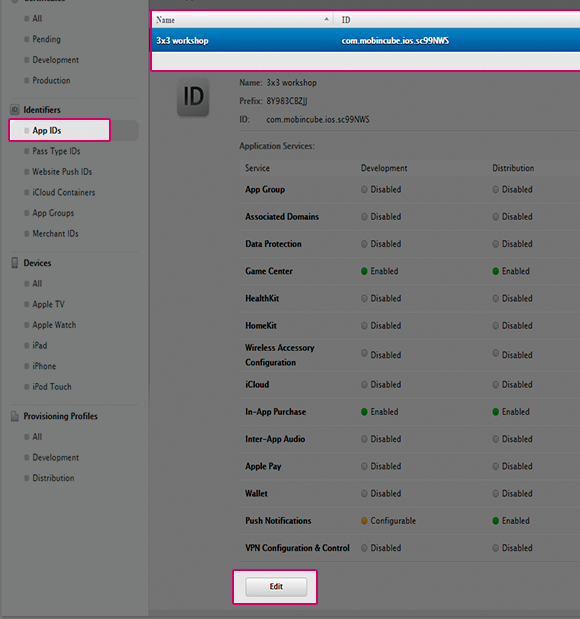Screen dimensions: 580x619
Task: Click the Provisioning Profiles document icon
Action: pyautogui.click(x=15, y=416)
